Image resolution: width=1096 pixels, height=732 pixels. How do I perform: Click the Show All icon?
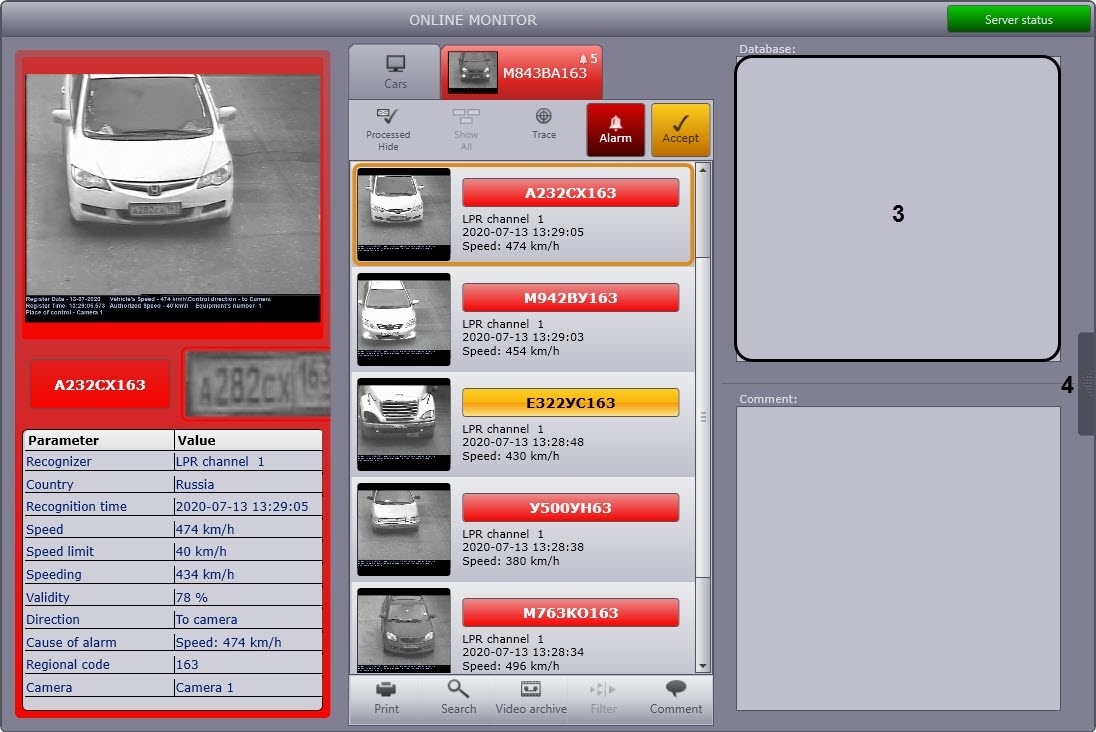click(466, 129)
